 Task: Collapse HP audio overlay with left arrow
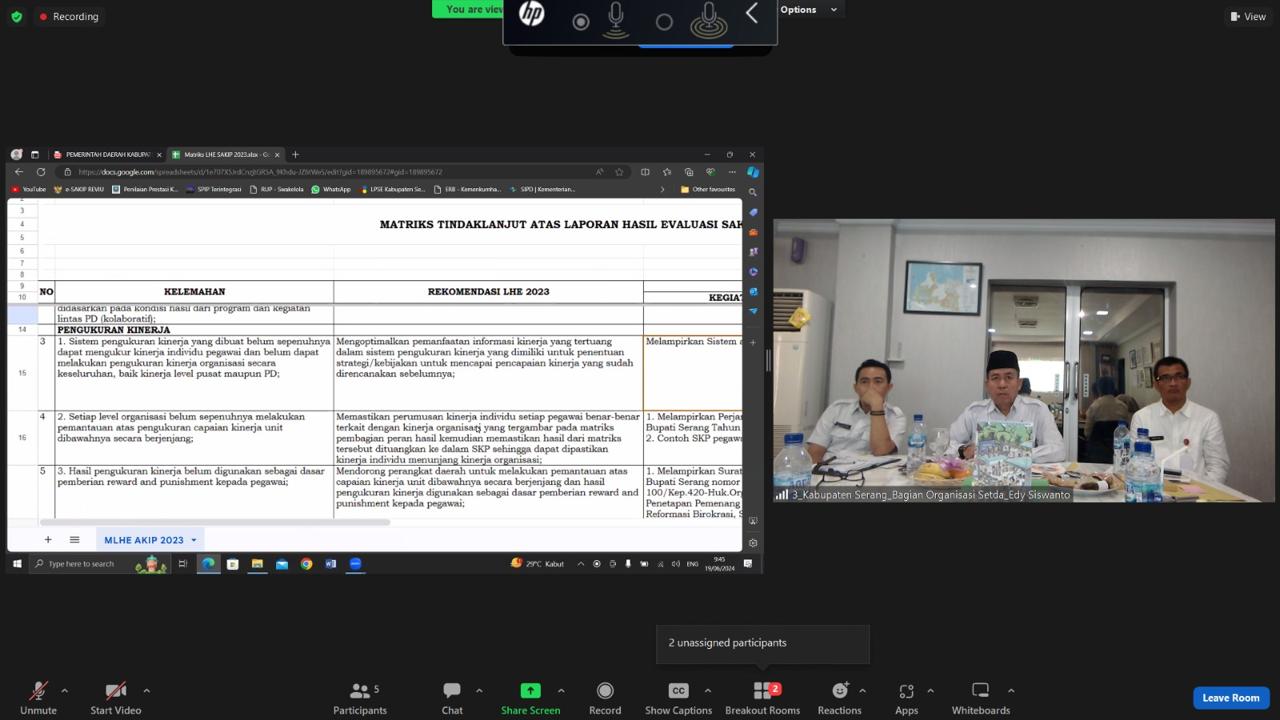(x=752, y=13)
